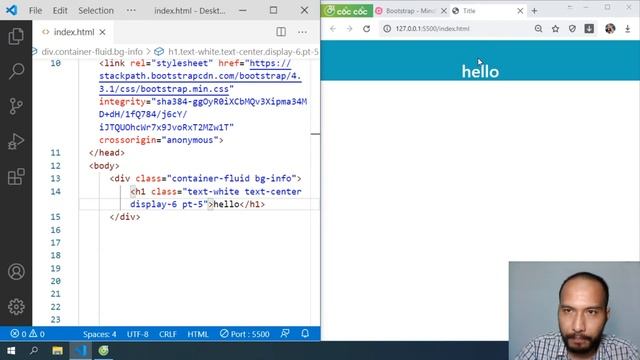Viewport: 640px width, 360px height.
Task: Click the hello heading on the webpage
Action: click(x=480, y=71)
